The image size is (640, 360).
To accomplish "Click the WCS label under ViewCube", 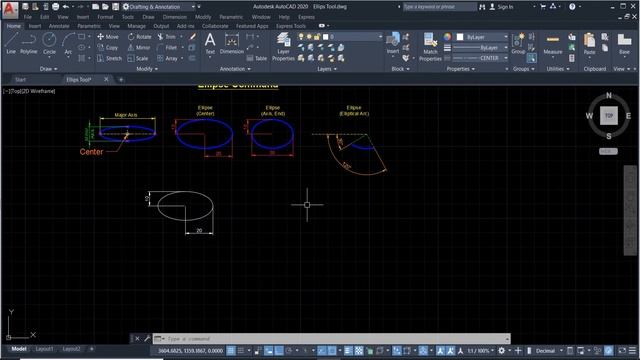I will point(608,151).
